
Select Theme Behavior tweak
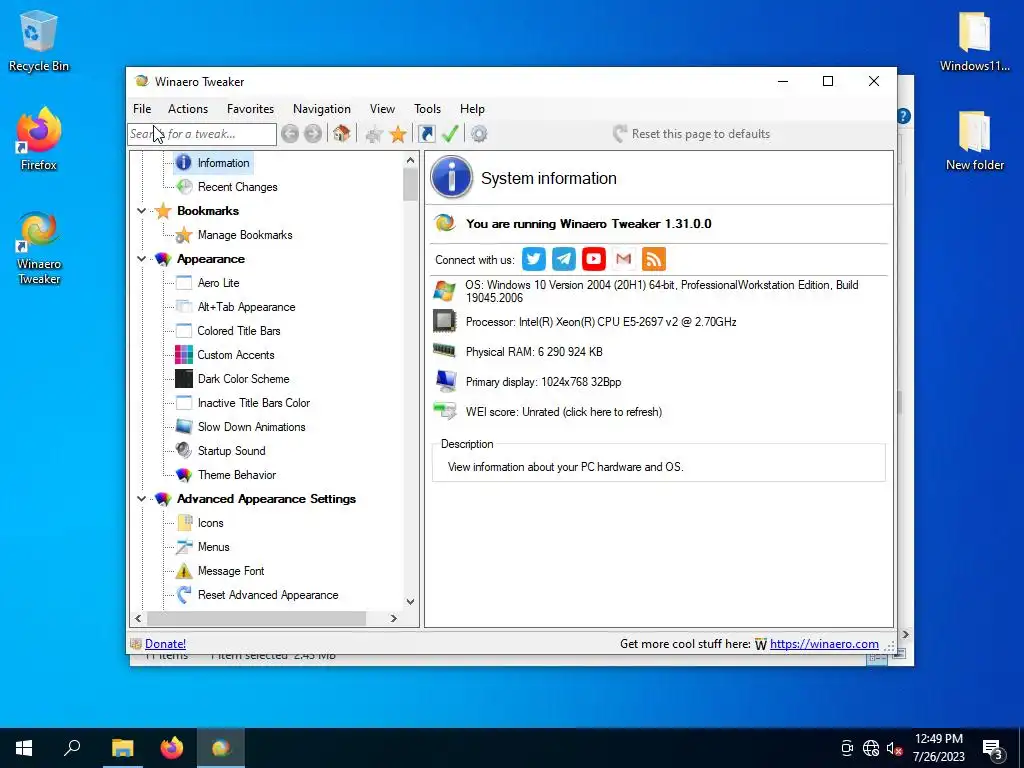[x=236, y=475]
